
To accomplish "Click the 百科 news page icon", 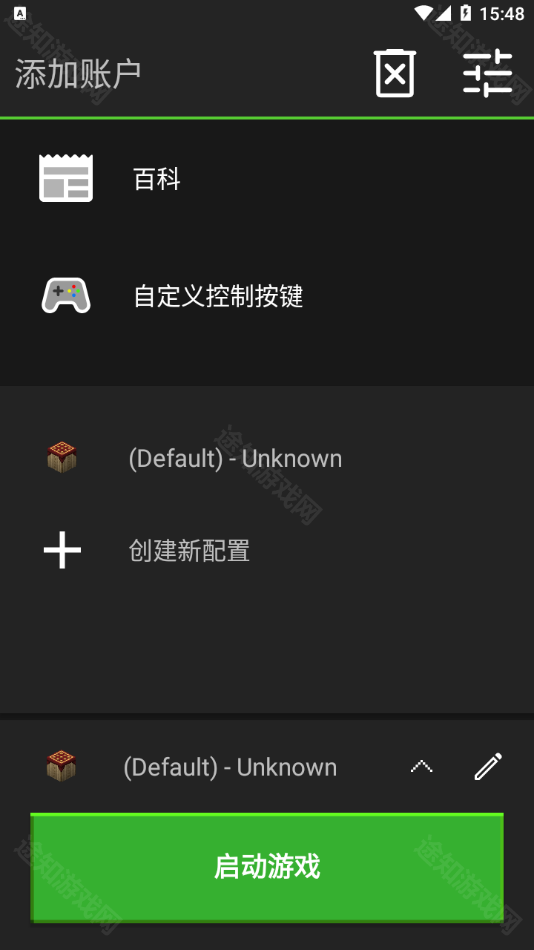I will click(x=66, y=178).
